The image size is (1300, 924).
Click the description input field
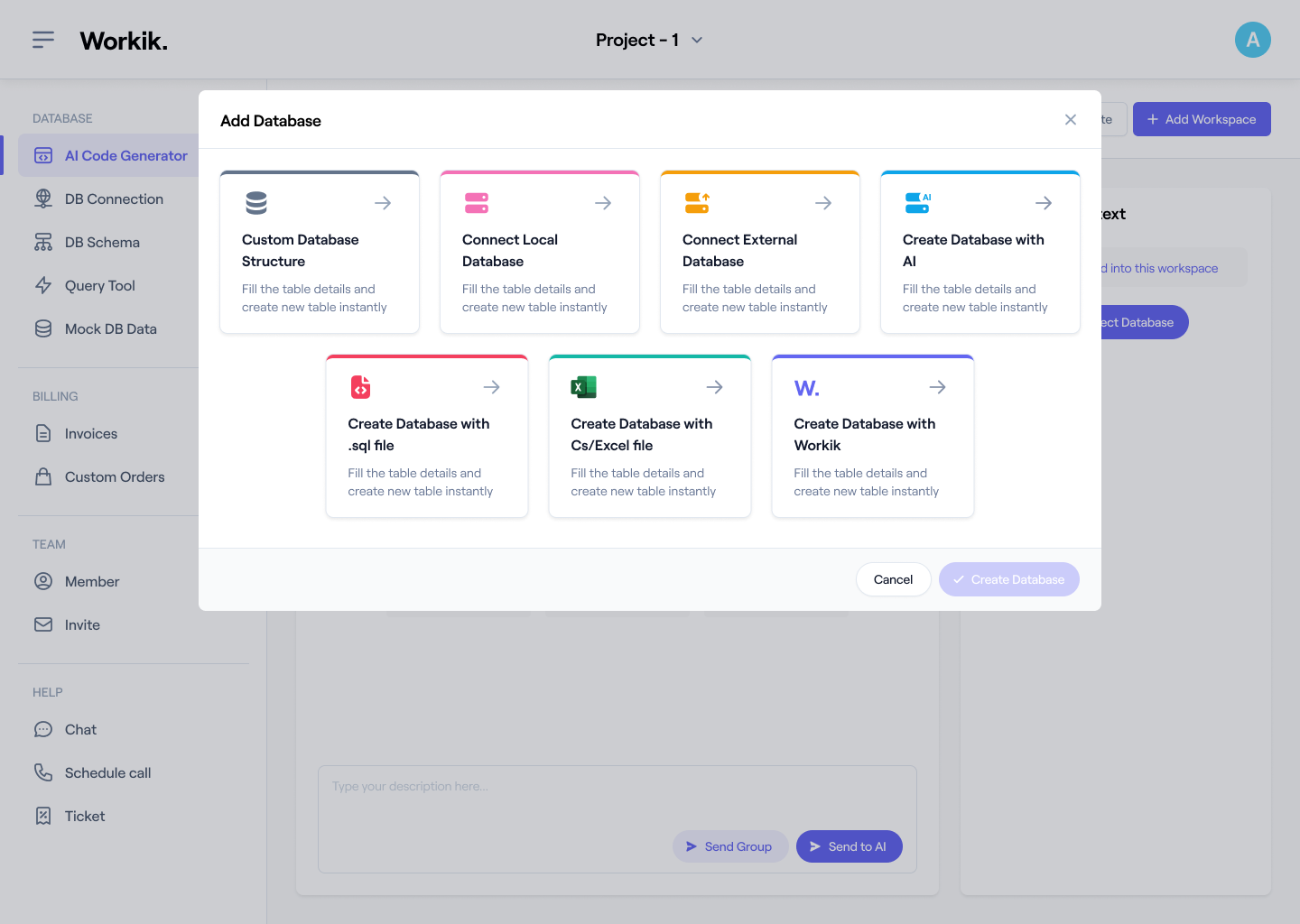617,786
